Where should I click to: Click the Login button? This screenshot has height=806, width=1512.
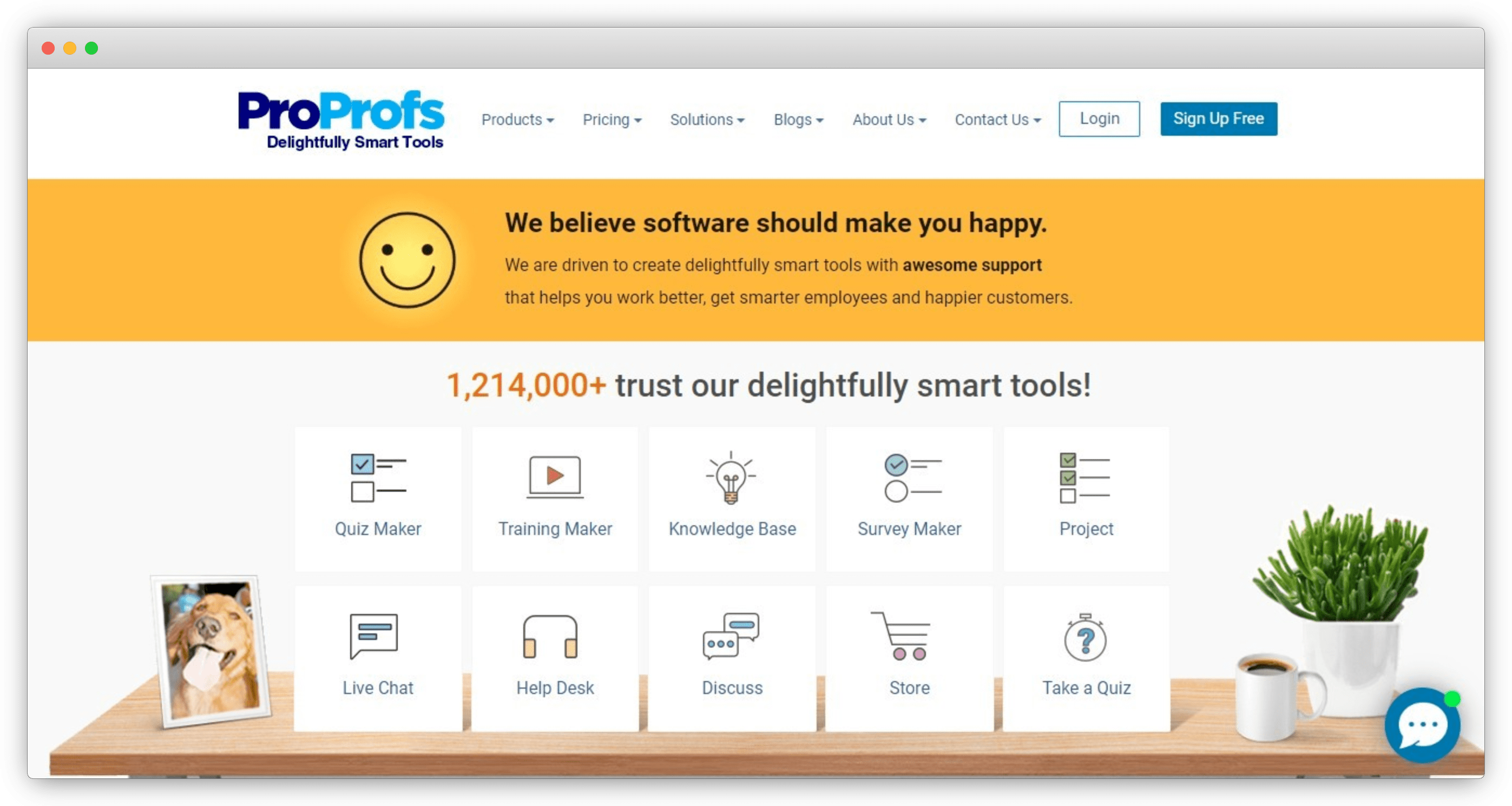1099,118
